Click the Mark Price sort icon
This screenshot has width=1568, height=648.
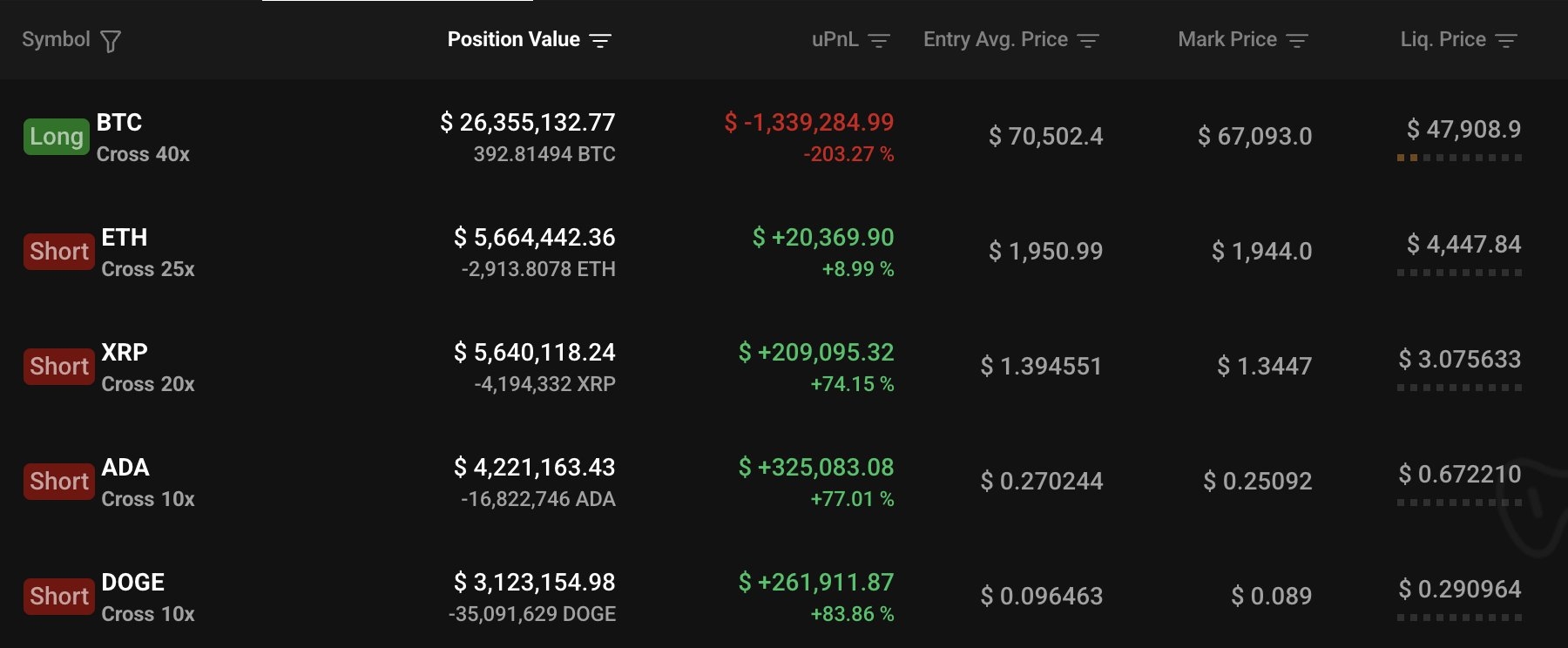point(1297,40)
